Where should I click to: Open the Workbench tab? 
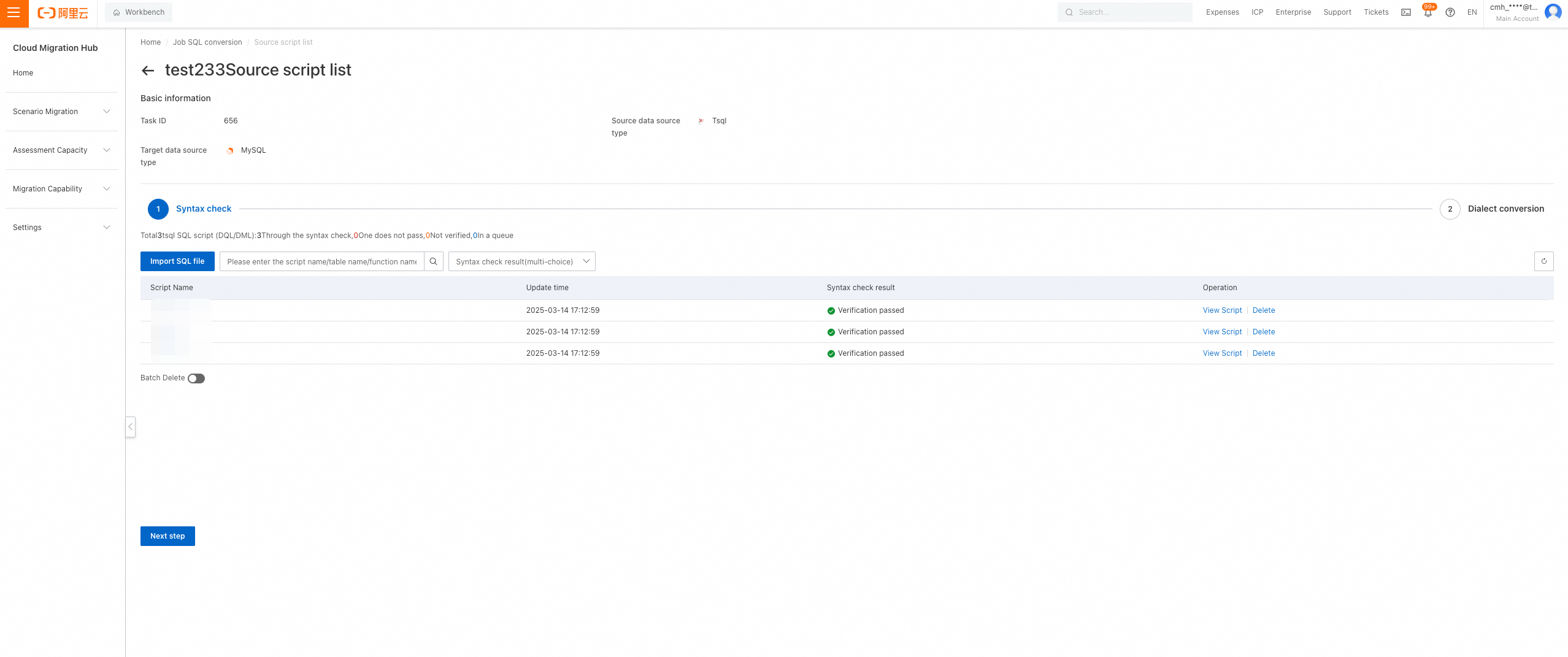139,12
